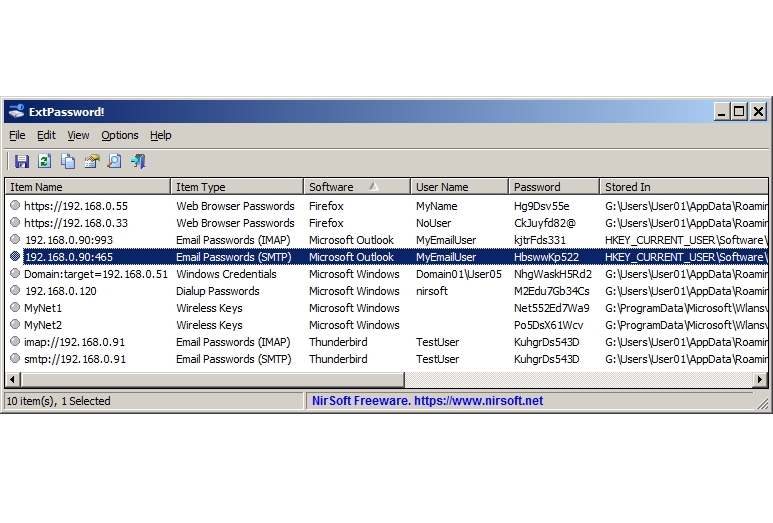Select the https://192.168.0.33 item name
This screenshot has width=773, height=523.
[76, 223]
